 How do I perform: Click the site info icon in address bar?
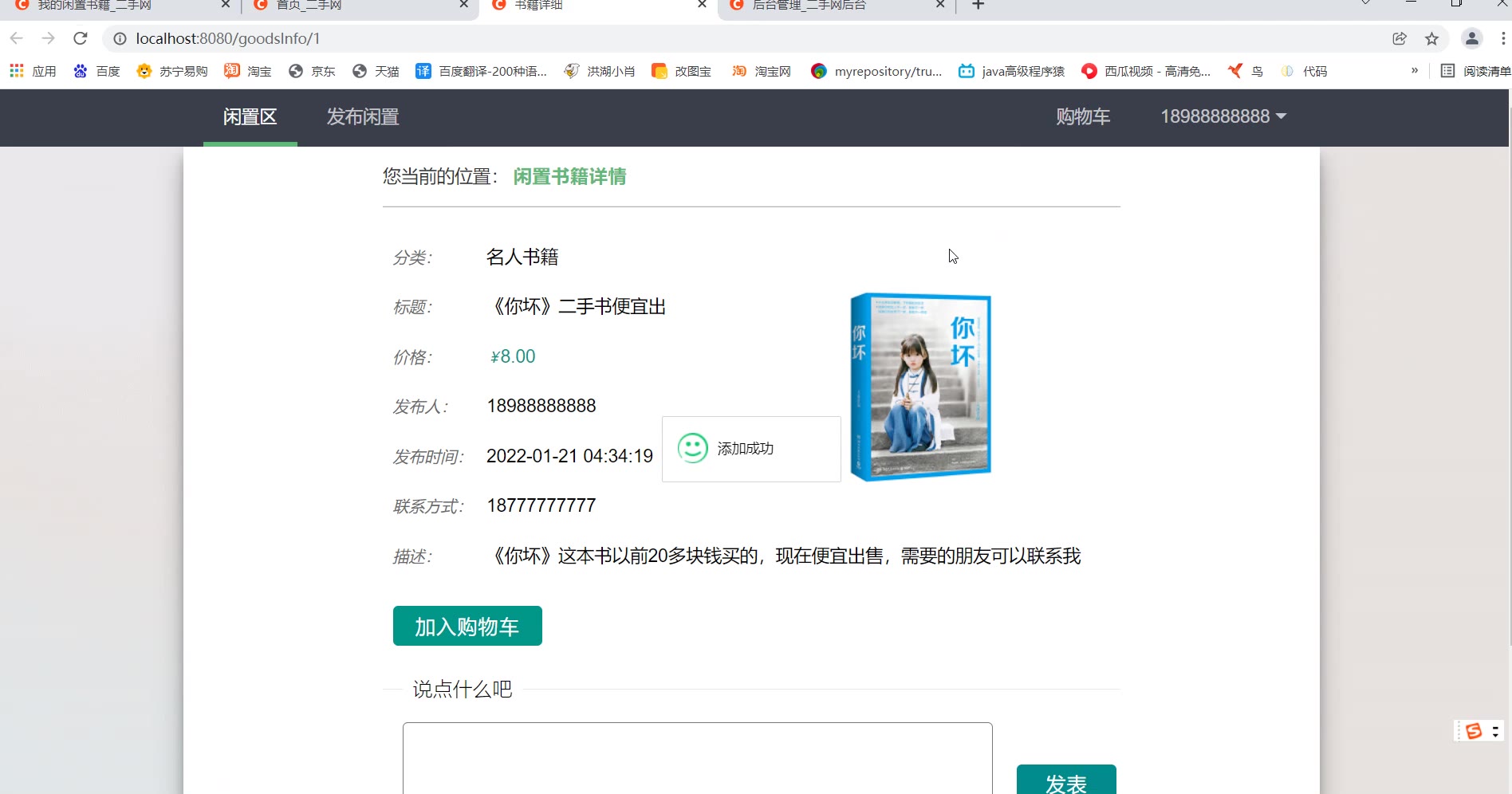[120, 38]
